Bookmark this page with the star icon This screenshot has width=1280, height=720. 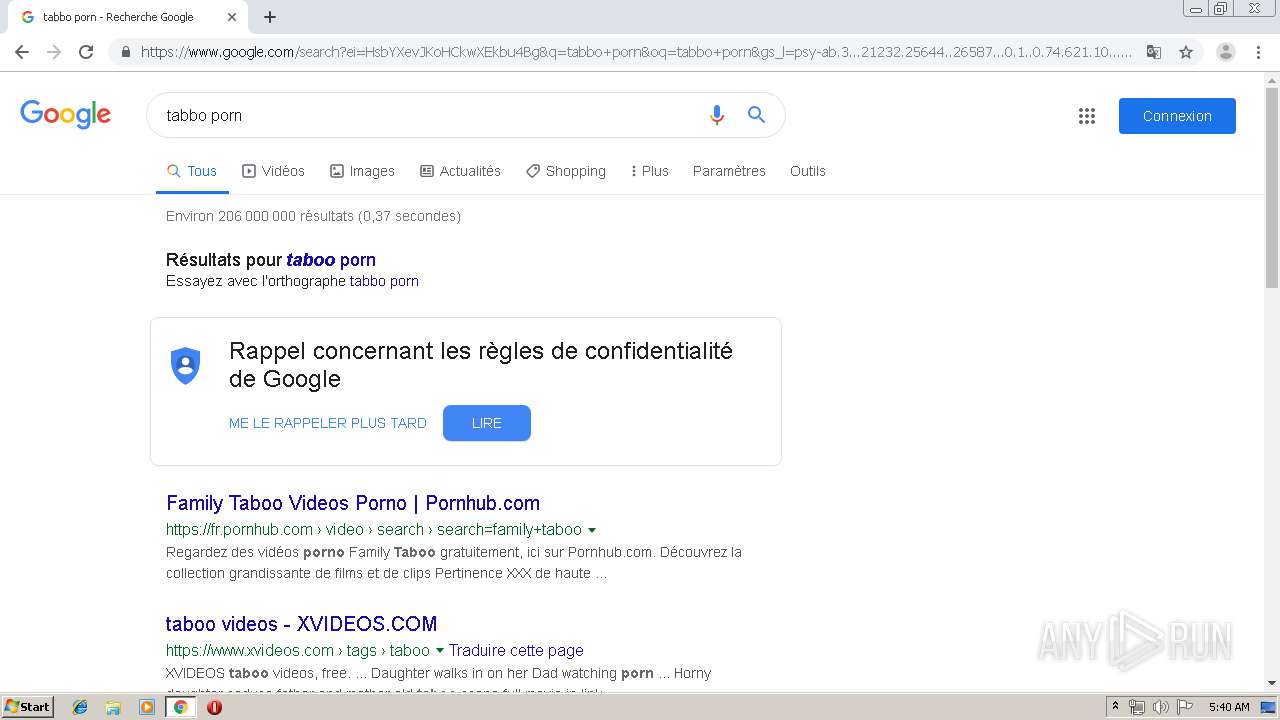(1186, 52)
